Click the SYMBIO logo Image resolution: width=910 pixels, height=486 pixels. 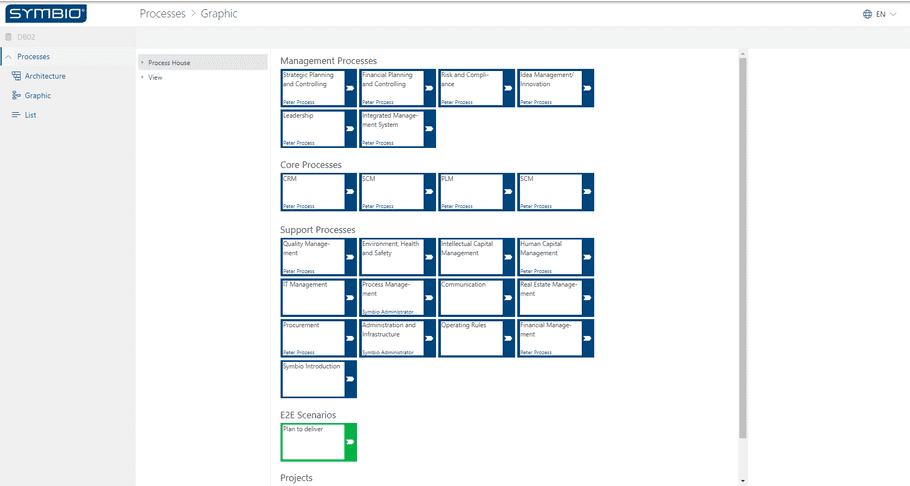click(46, 13)
